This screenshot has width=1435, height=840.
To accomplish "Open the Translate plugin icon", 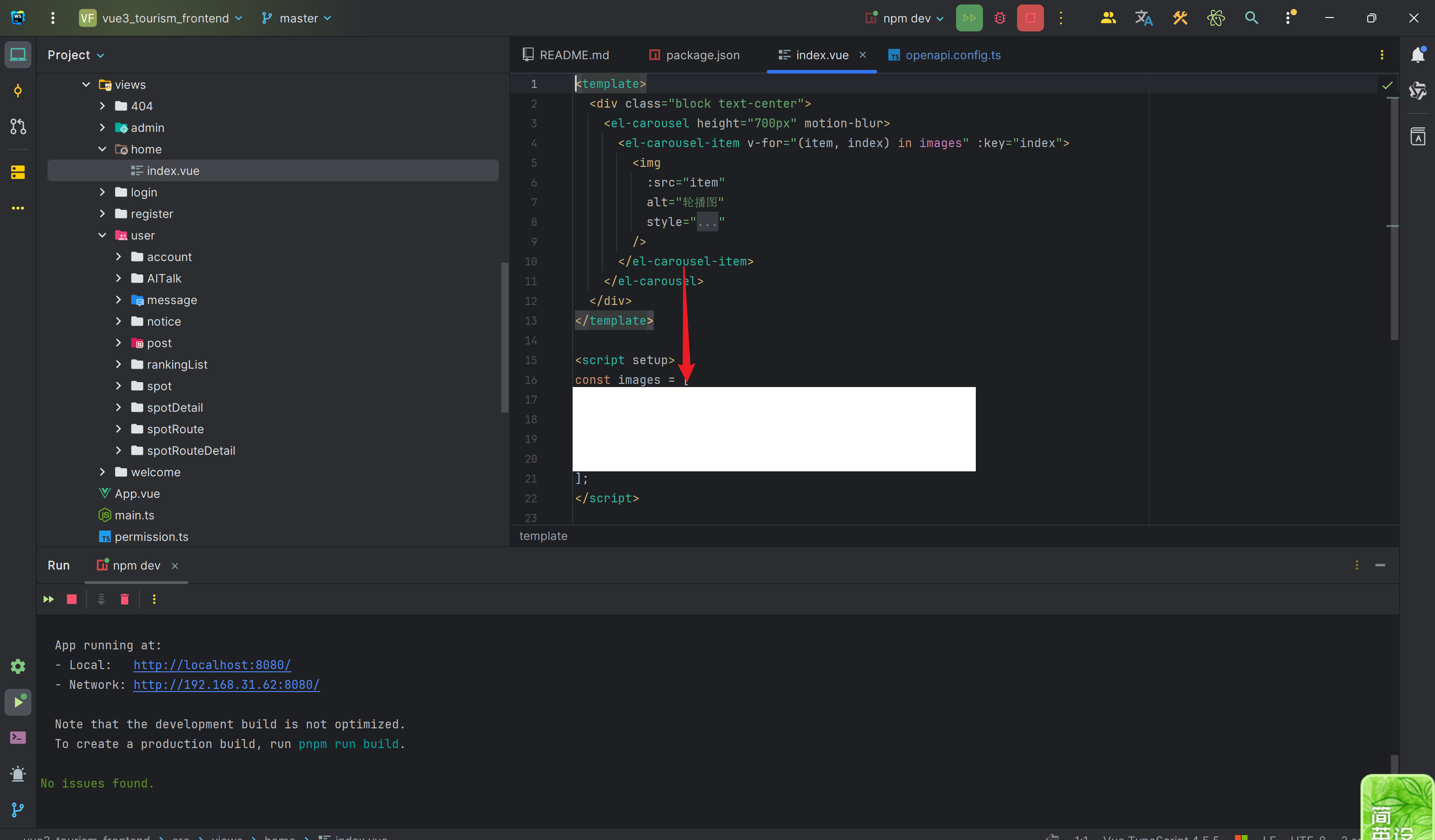I will pyautogui.click(x=1144, y=18).
